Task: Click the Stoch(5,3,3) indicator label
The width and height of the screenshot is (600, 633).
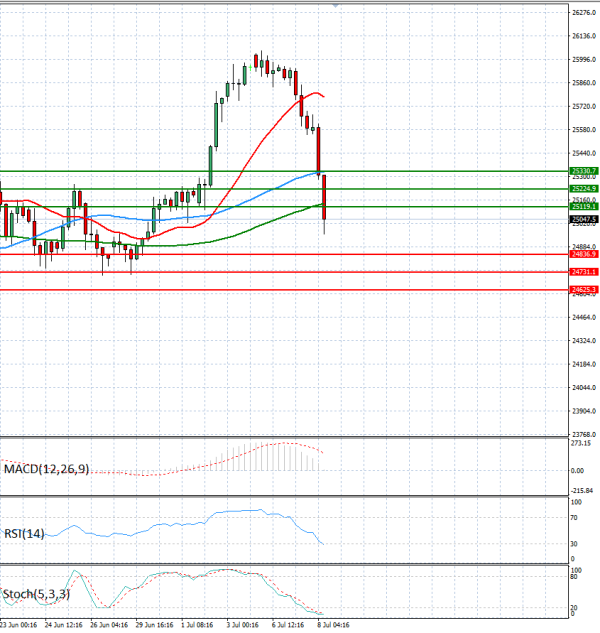Action: pyautogui.click(x=36, y=594)
